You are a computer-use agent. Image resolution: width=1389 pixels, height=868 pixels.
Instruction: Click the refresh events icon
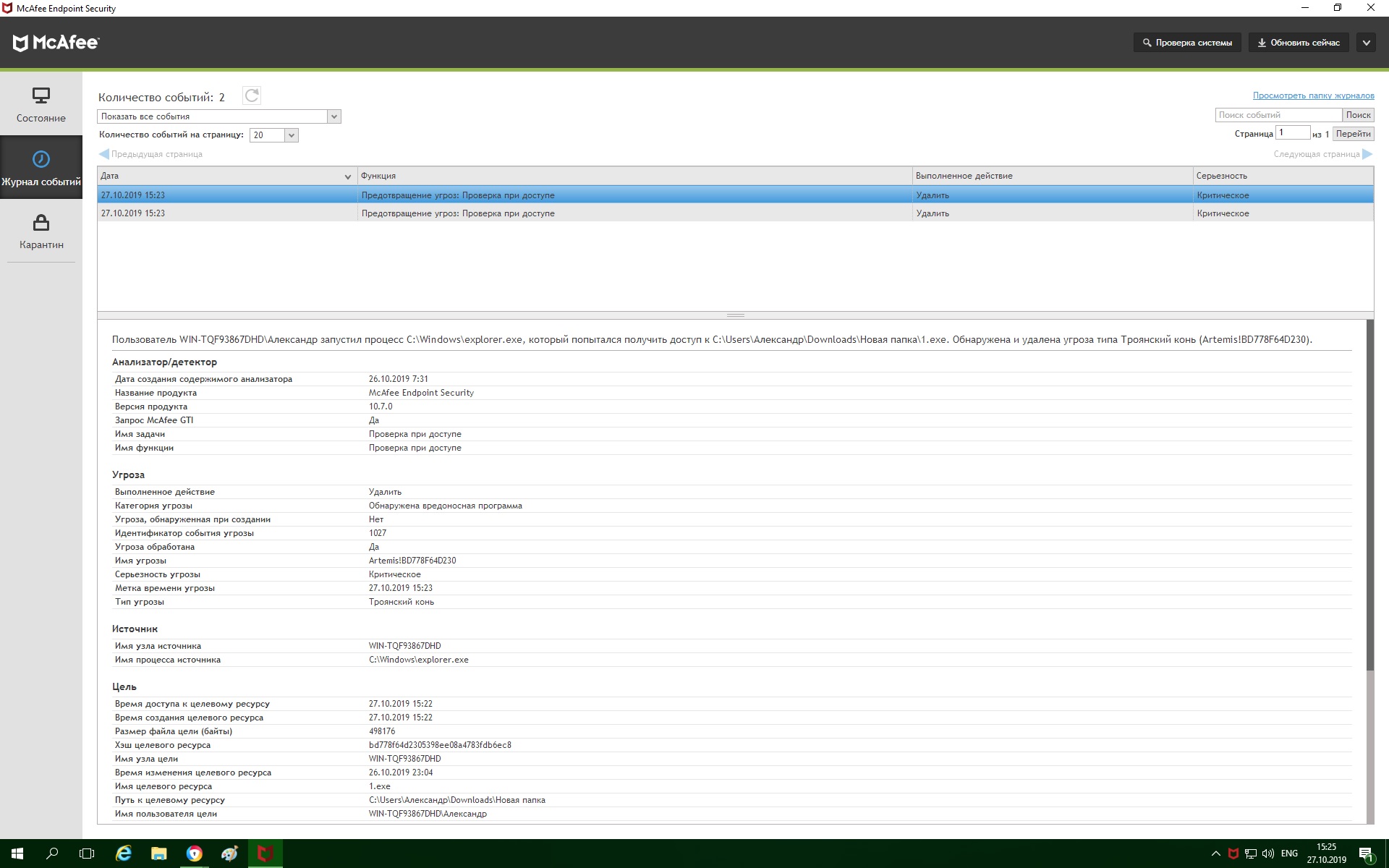click(x=252, y=95)
